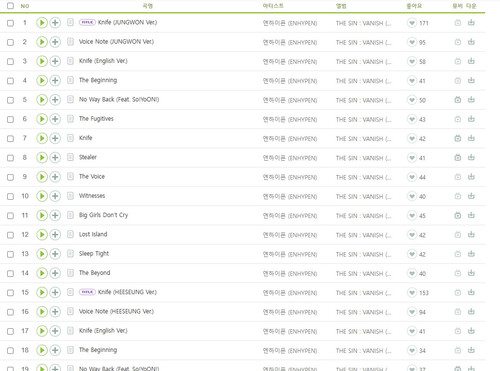Screen dimensions: 500x371
Task: Add Big Girls Don't Cry to playlist
Action: click(55, 215)
